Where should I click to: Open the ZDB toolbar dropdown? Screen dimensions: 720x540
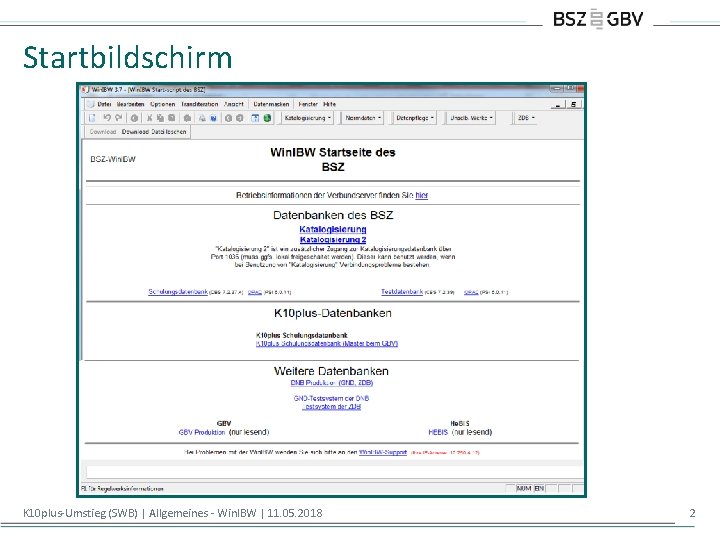[x=526, y=118]
